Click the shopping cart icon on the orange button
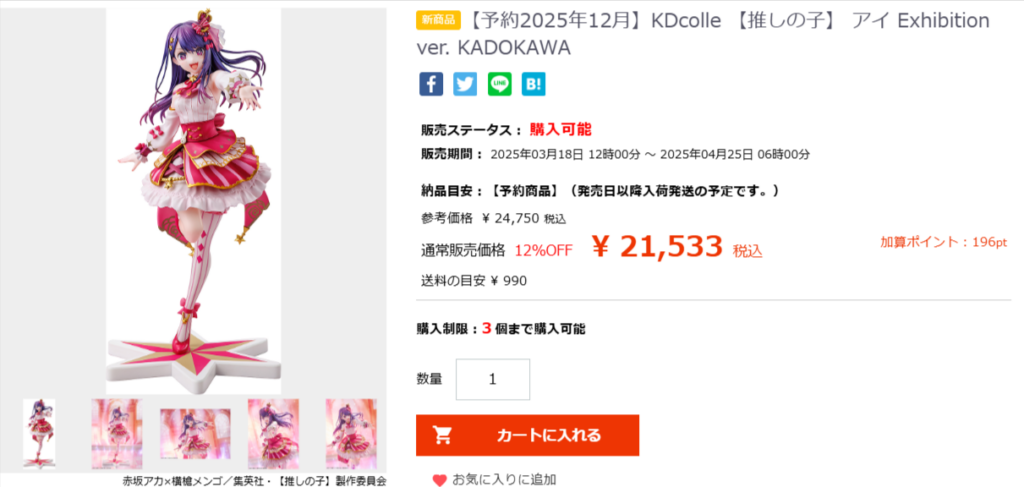The image size is (1024, 487). point(443,435)
